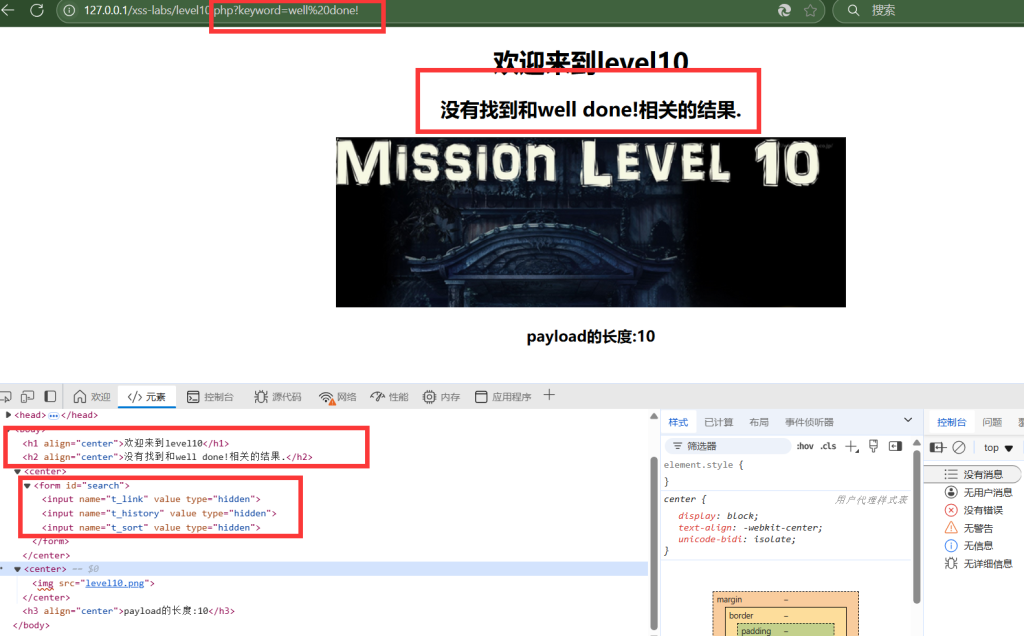Click the display: block declaration
Image resolution: width=1024 pixels, height=636 pixels.
click(x=718, y=516)
